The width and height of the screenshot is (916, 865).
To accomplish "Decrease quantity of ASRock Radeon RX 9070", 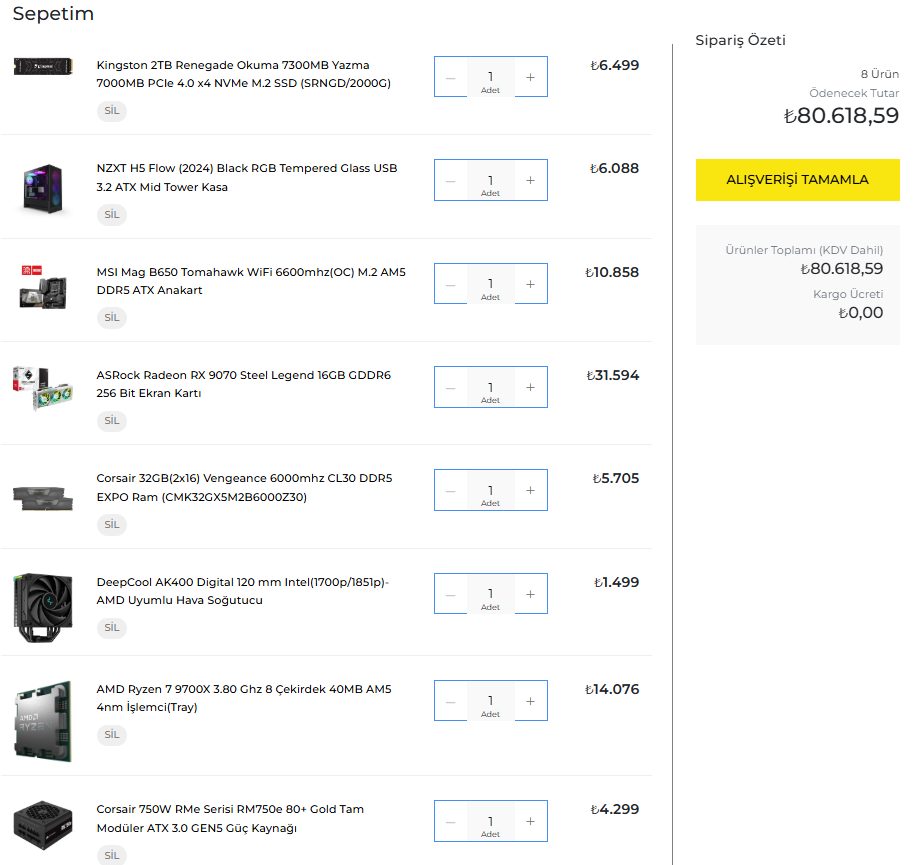I will (x=451, y=387).
